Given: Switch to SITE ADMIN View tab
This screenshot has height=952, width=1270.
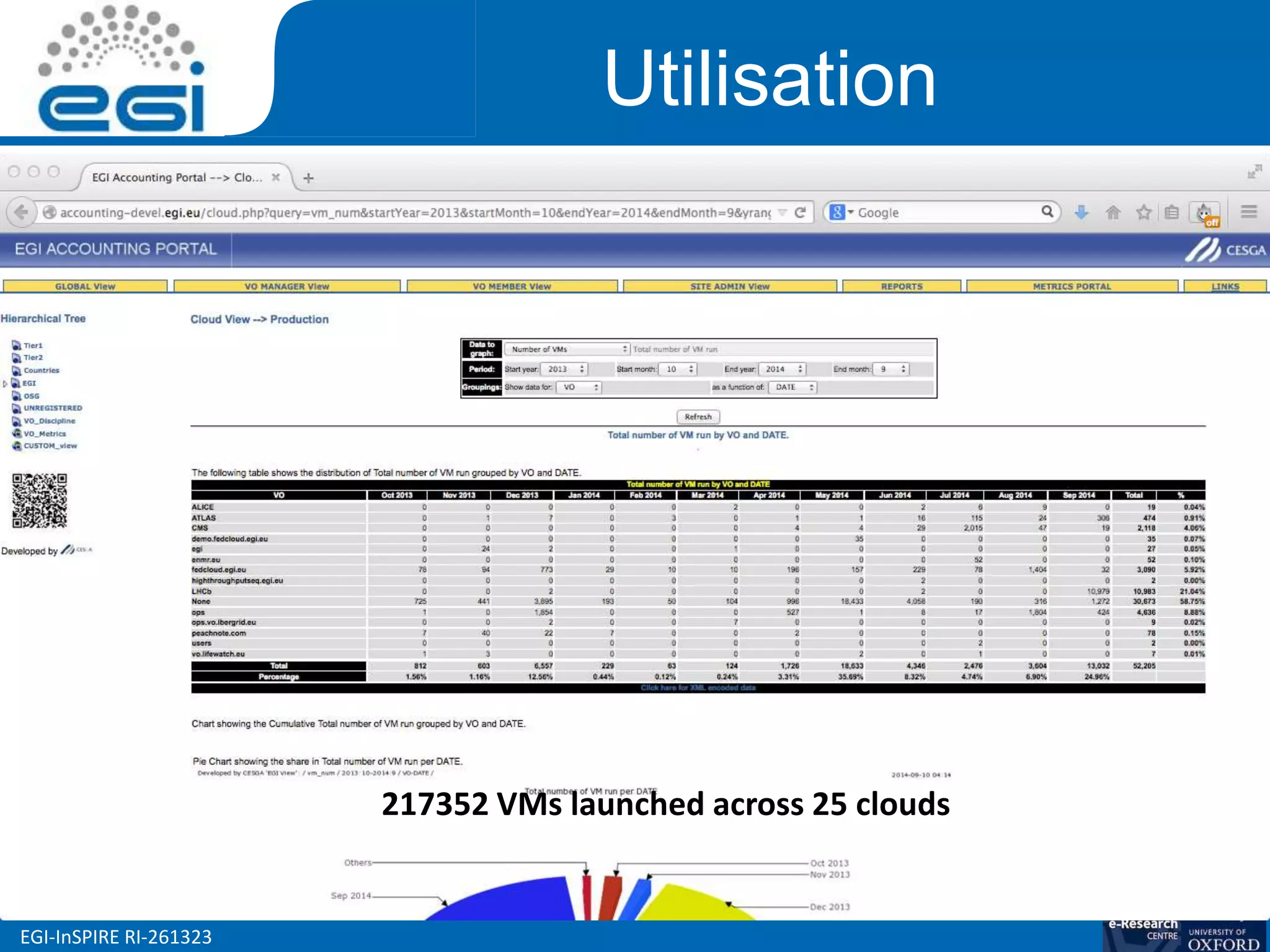Looking at the screenshot, I should click(x=730, y=286).
